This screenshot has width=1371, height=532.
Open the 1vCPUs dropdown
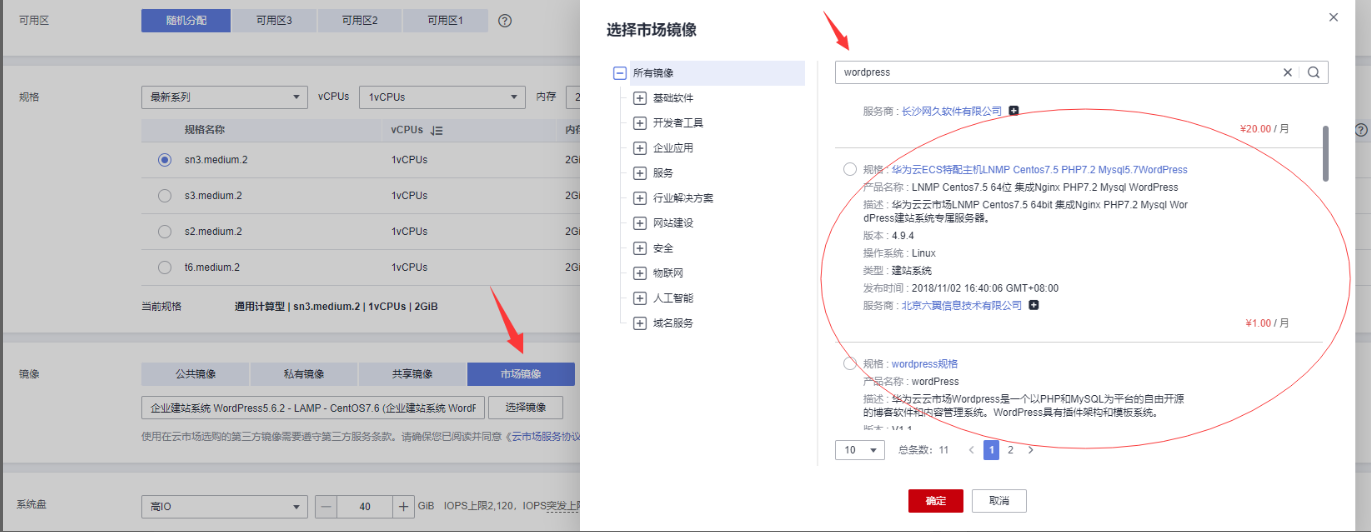click(441, 97)
